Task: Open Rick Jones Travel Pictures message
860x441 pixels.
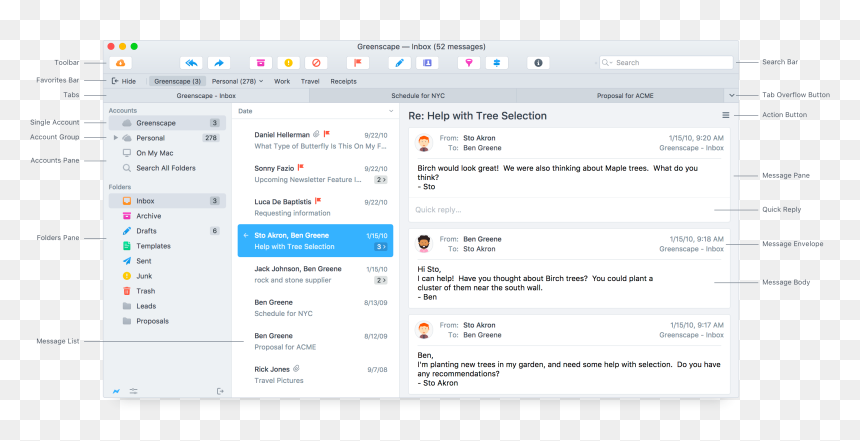Action: (315, 375)
